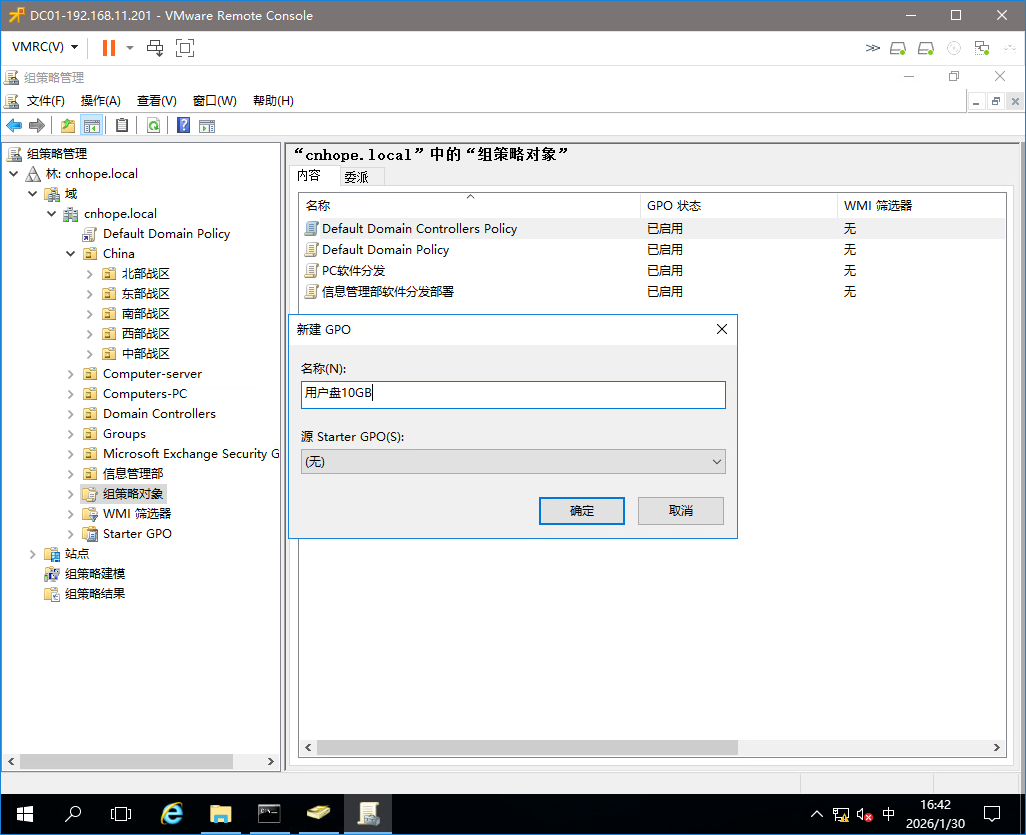
Task: Click the Up one level folder icon
Action: [x=68, y=126]
